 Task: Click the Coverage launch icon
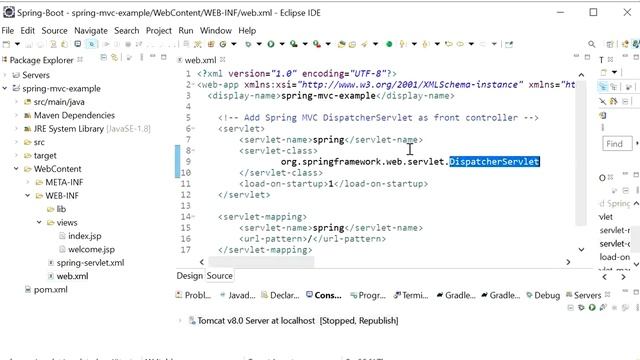294,44
